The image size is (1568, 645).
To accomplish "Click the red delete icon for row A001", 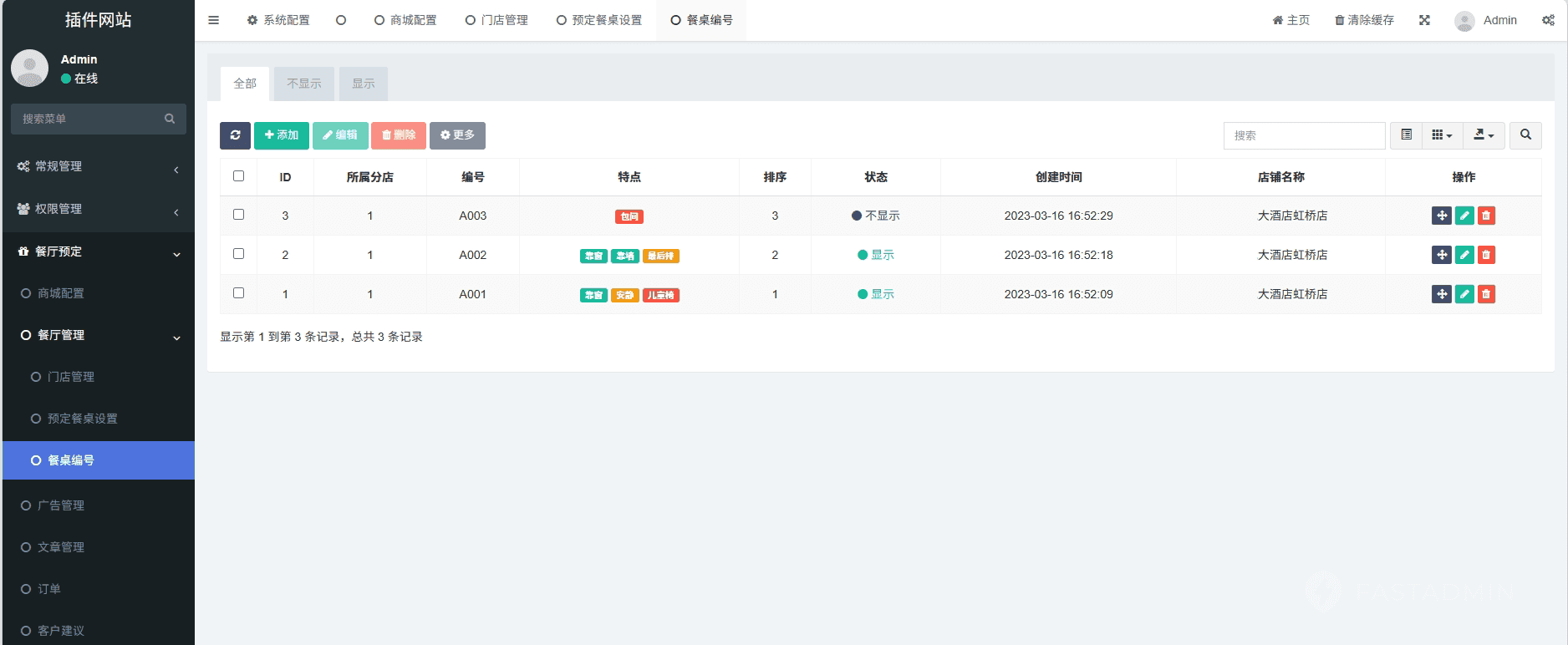I will (1486, 294).
